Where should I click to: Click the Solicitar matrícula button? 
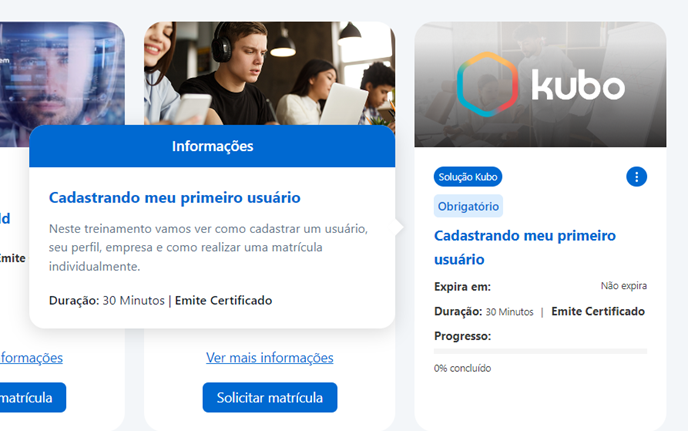tap(270, 398)
